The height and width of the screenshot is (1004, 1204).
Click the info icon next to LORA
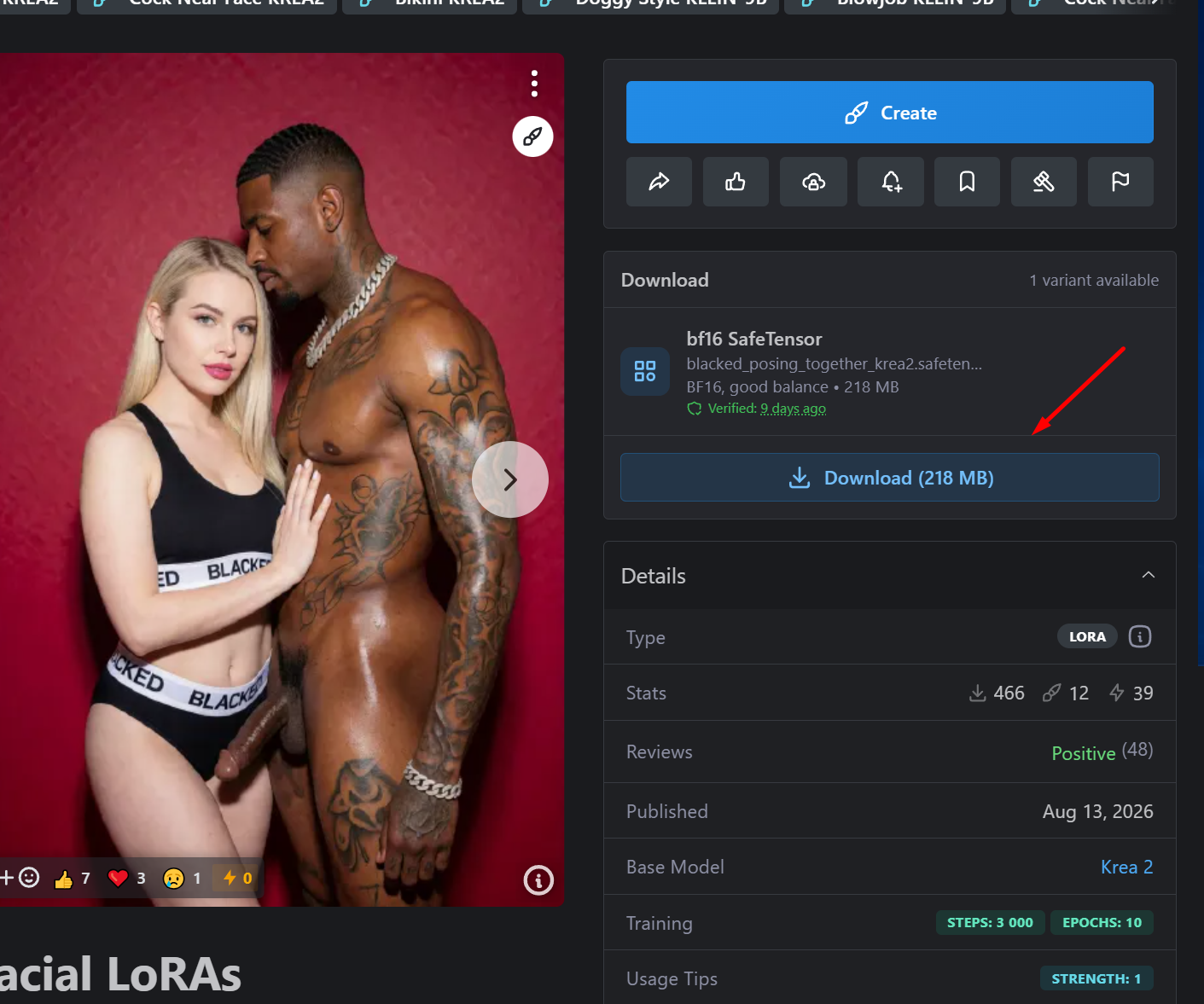click(1140, 636)
